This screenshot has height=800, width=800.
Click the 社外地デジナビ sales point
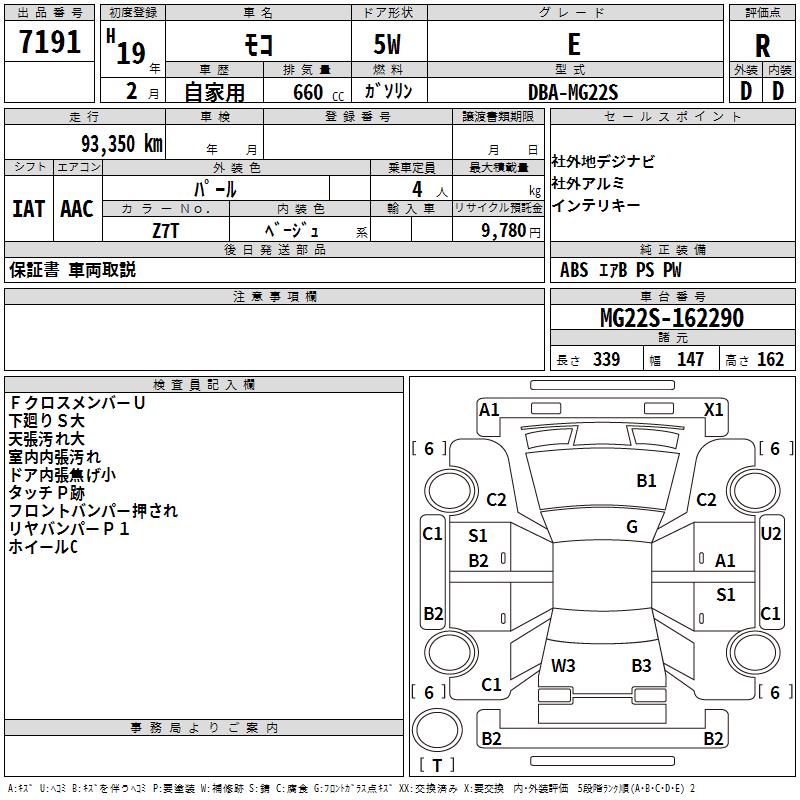pos(603,161)
